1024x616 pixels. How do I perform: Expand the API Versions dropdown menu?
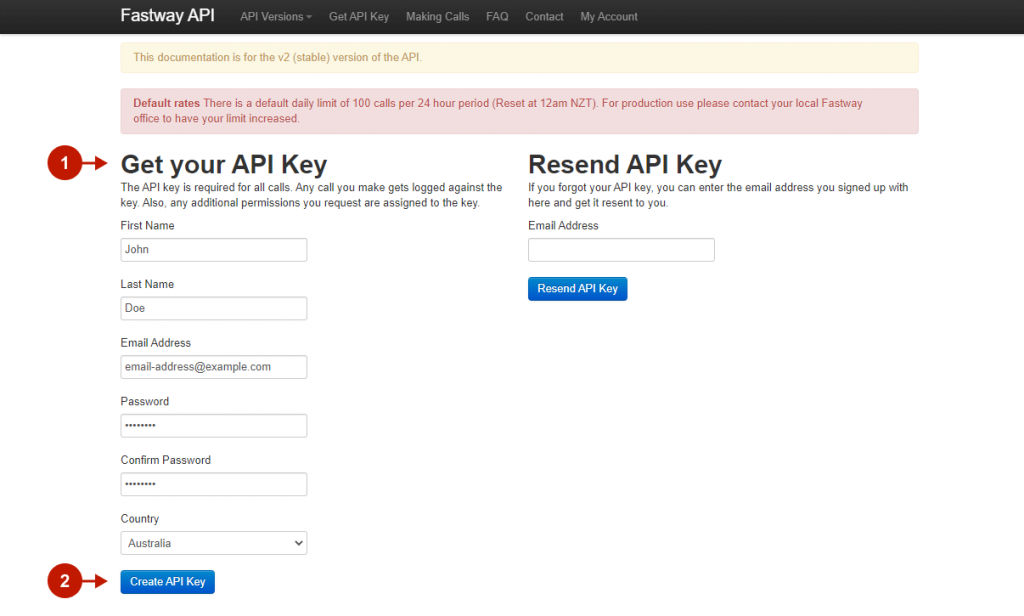pyautogui.click(x=276, y=17)
